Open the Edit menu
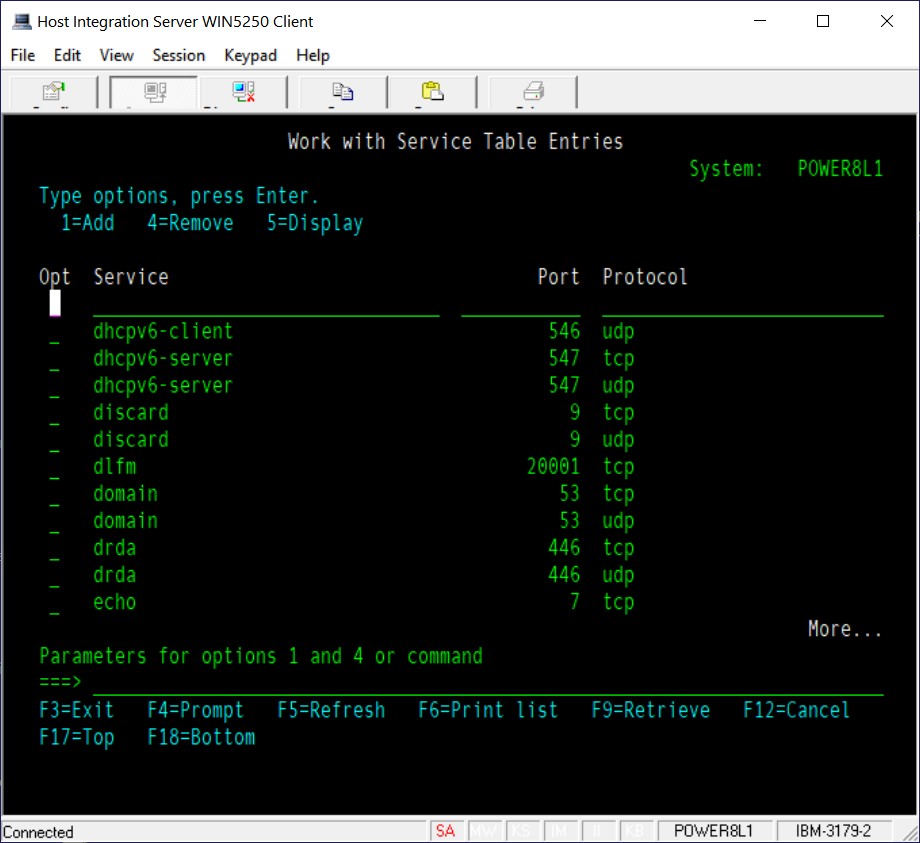This screenshot has height=843, width=920. 67,55
